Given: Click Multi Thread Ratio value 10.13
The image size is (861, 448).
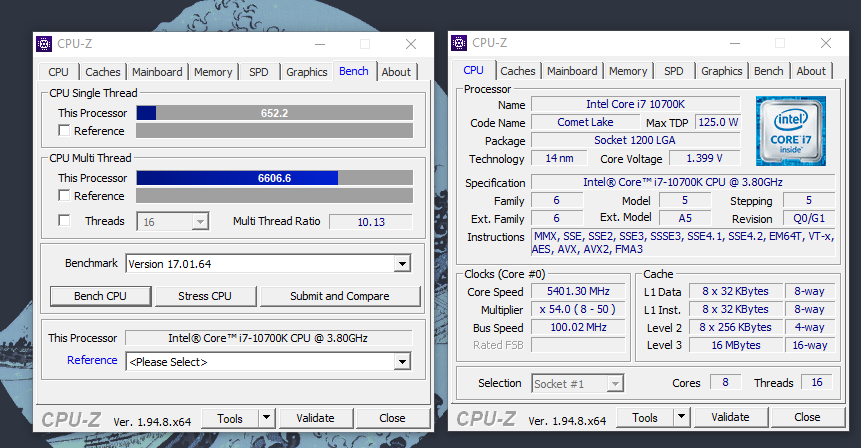Looking at the screenshot, I should pyautogui.click(x=371, y=222).
